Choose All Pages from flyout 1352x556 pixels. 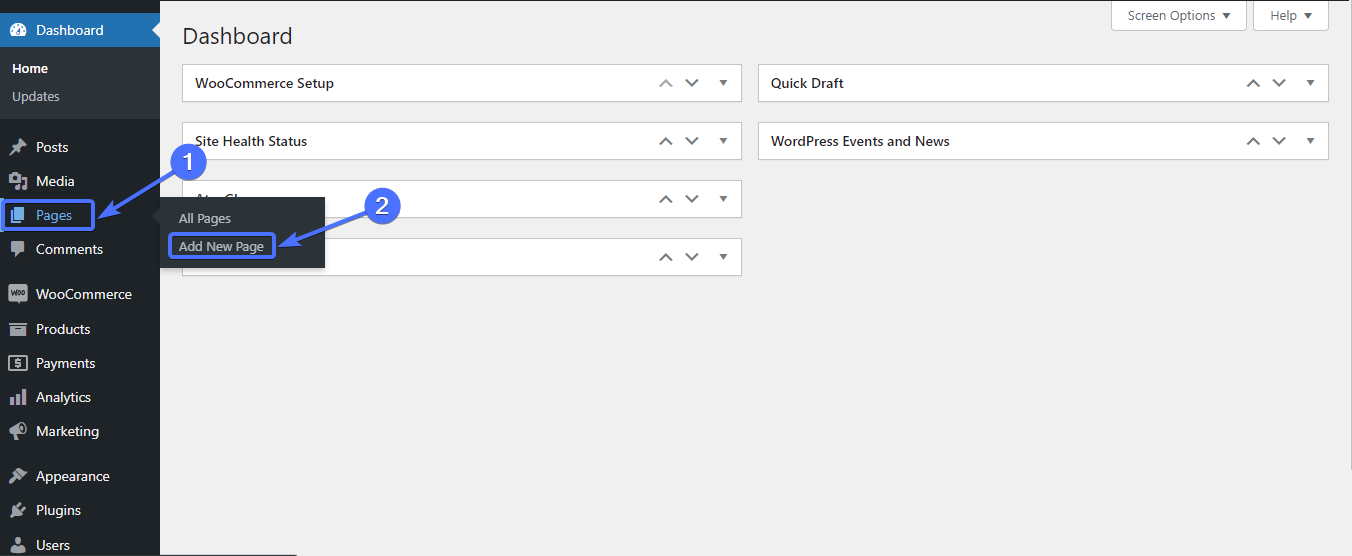[205, 218]
